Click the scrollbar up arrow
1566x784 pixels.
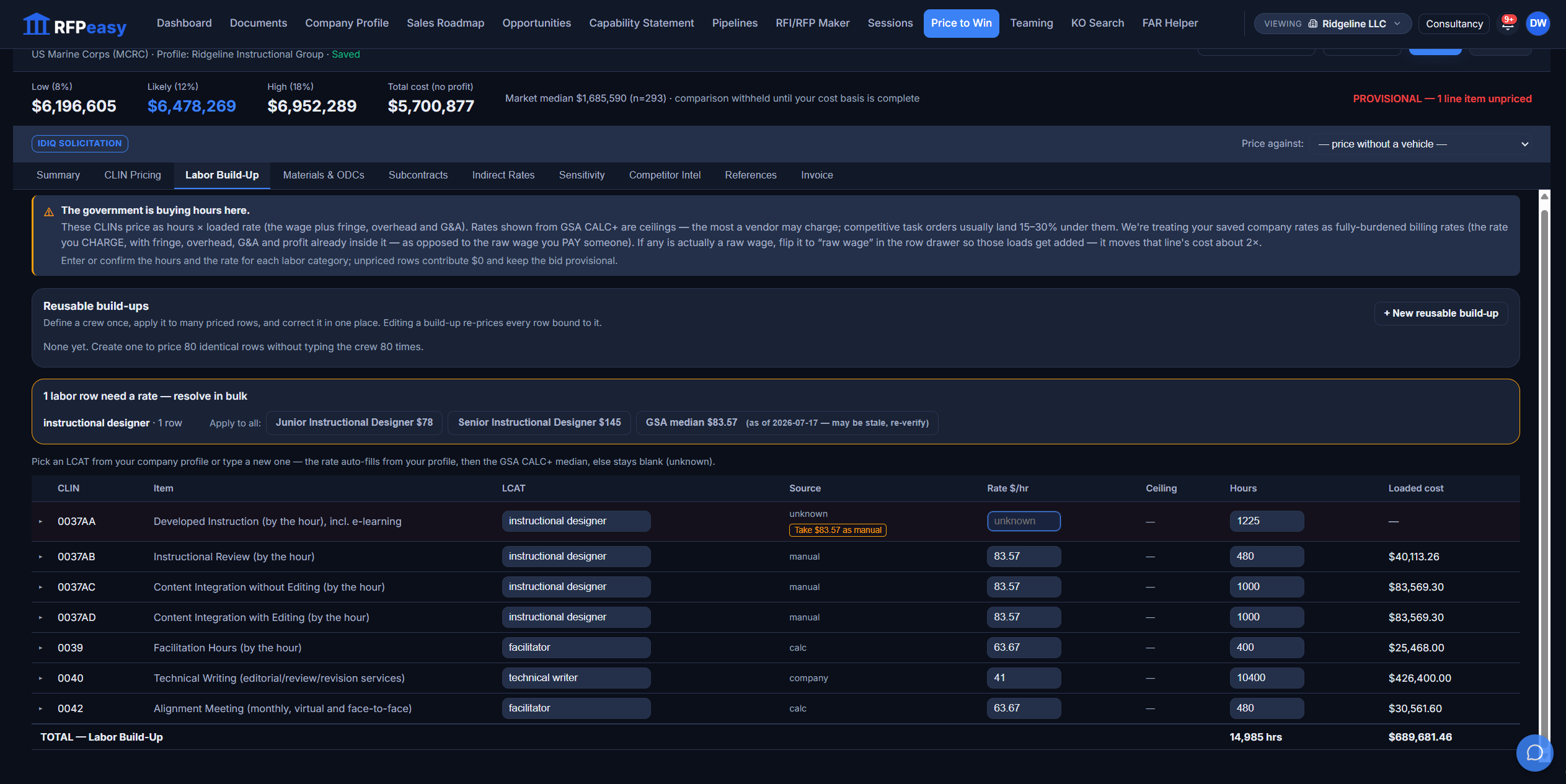(x=1544, y=196)
